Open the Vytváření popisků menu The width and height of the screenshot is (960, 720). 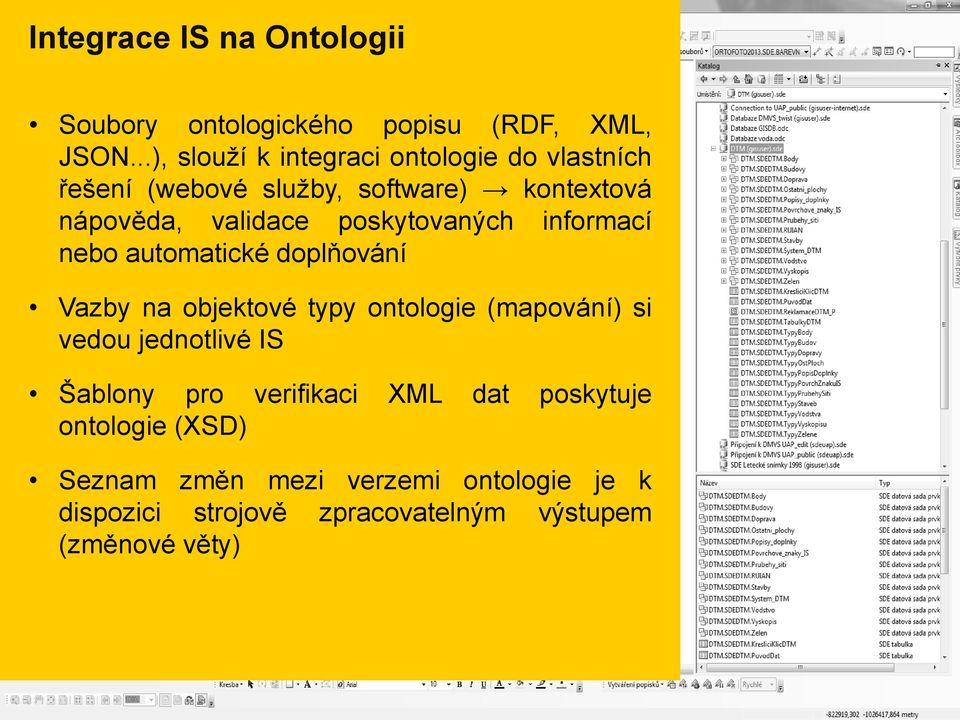636,684
